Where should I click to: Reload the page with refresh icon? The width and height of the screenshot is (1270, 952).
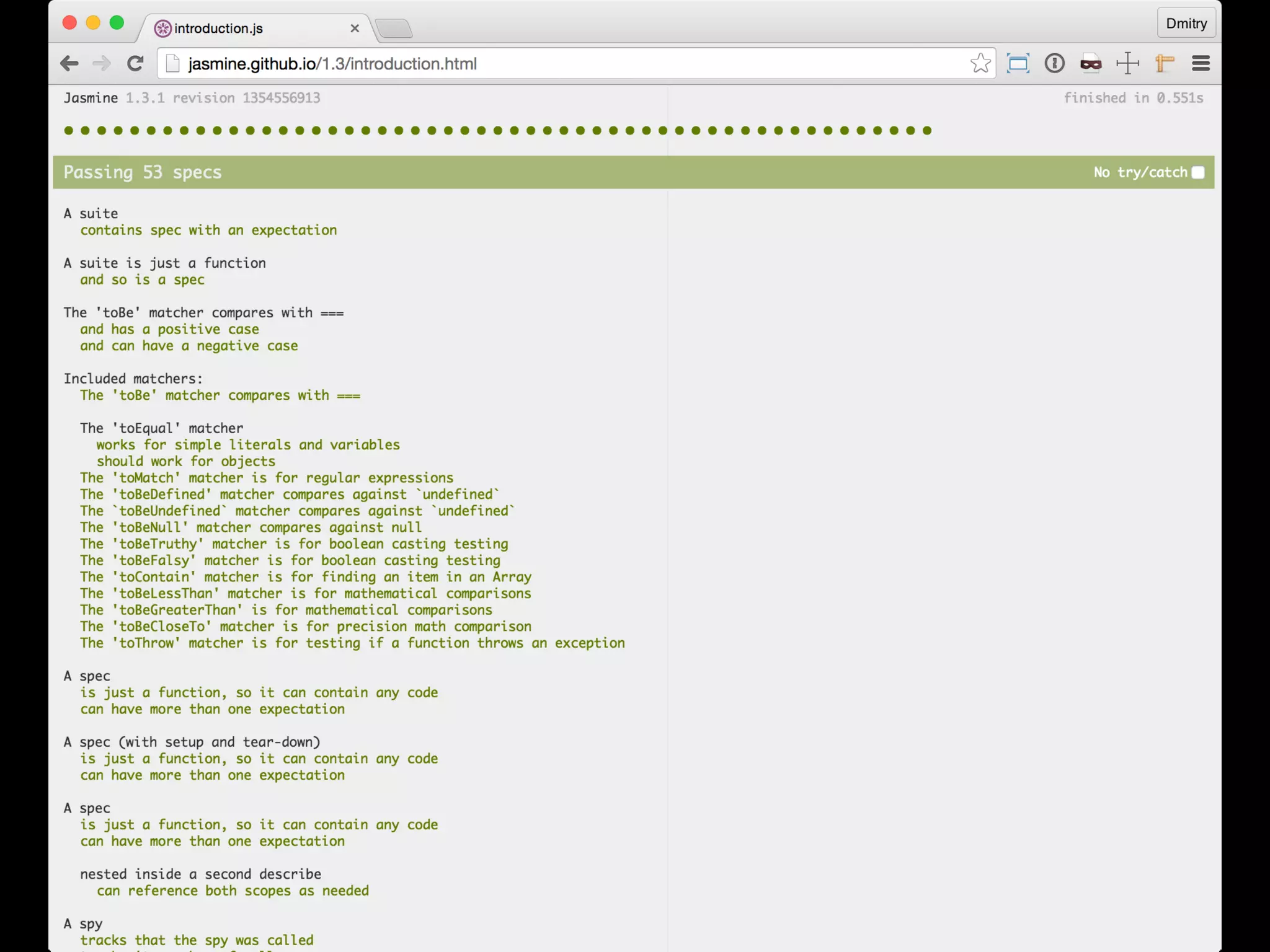click(x=135, y=63)
